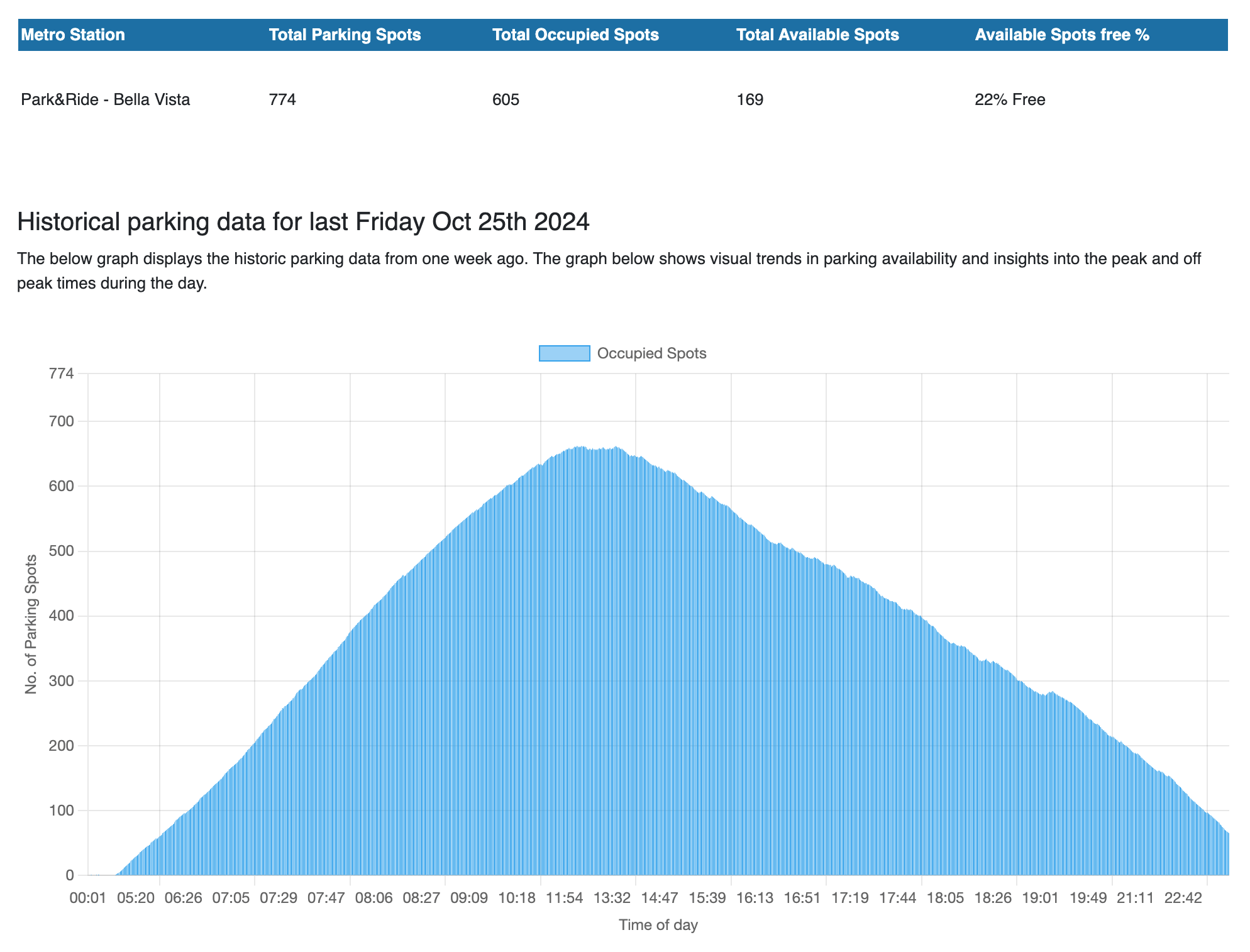
Task: Click the Available Spots free % header
Action: point(1062,35)
